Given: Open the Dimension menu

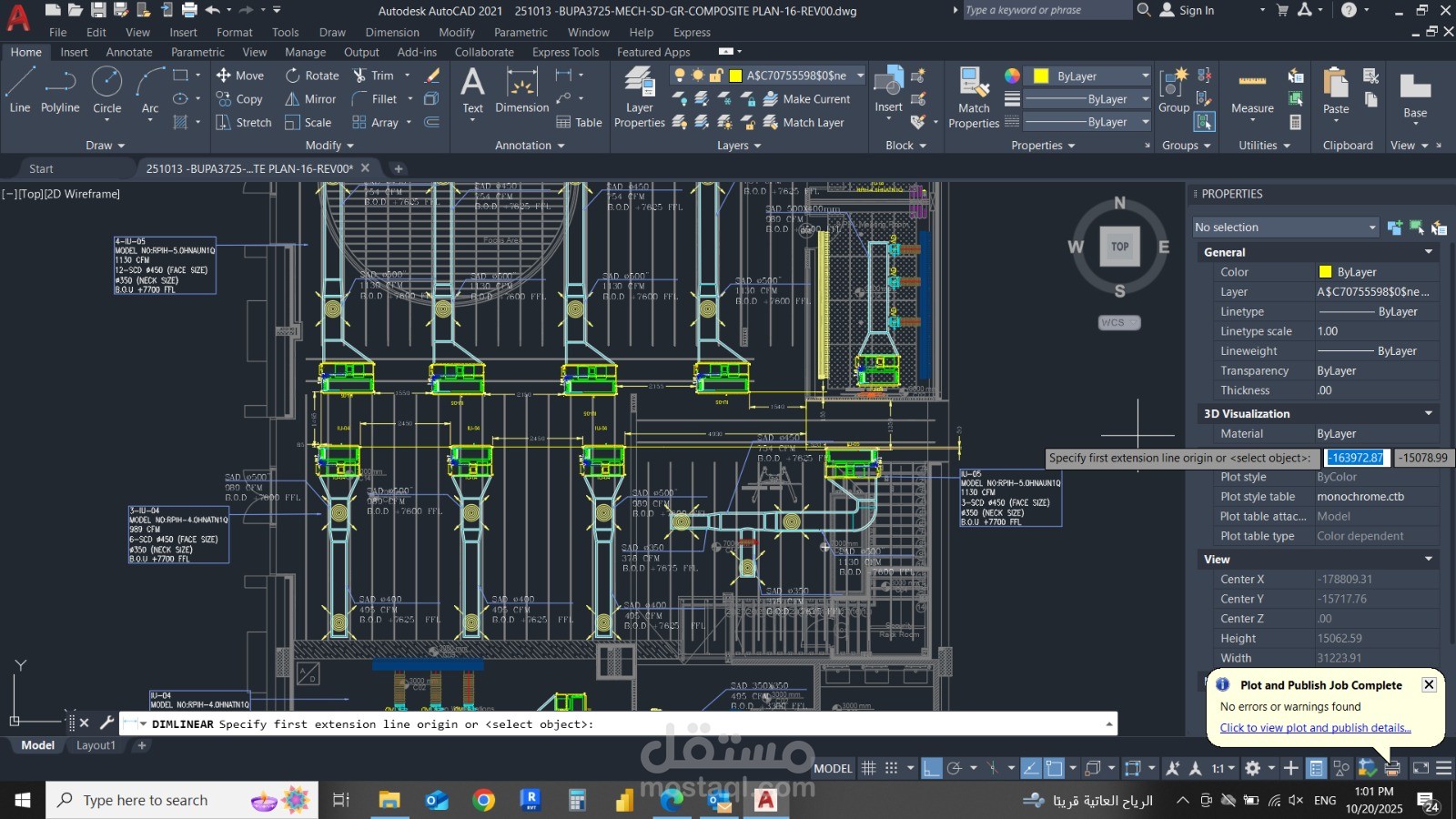Looking at the screenshot, I should coord(392,32).
